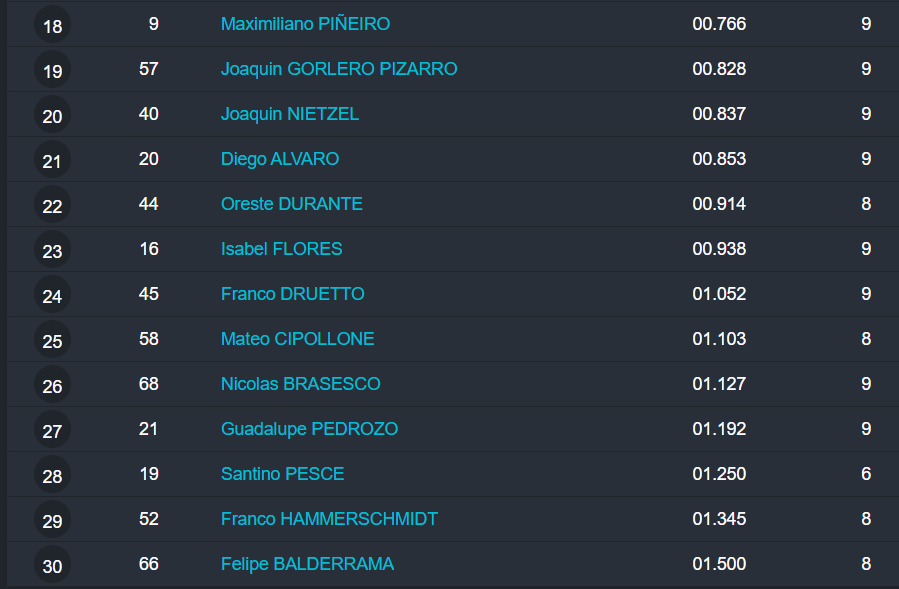The image size is (899, 589).
Task: Click car number 57 in row 19
Action: point(149,69)
